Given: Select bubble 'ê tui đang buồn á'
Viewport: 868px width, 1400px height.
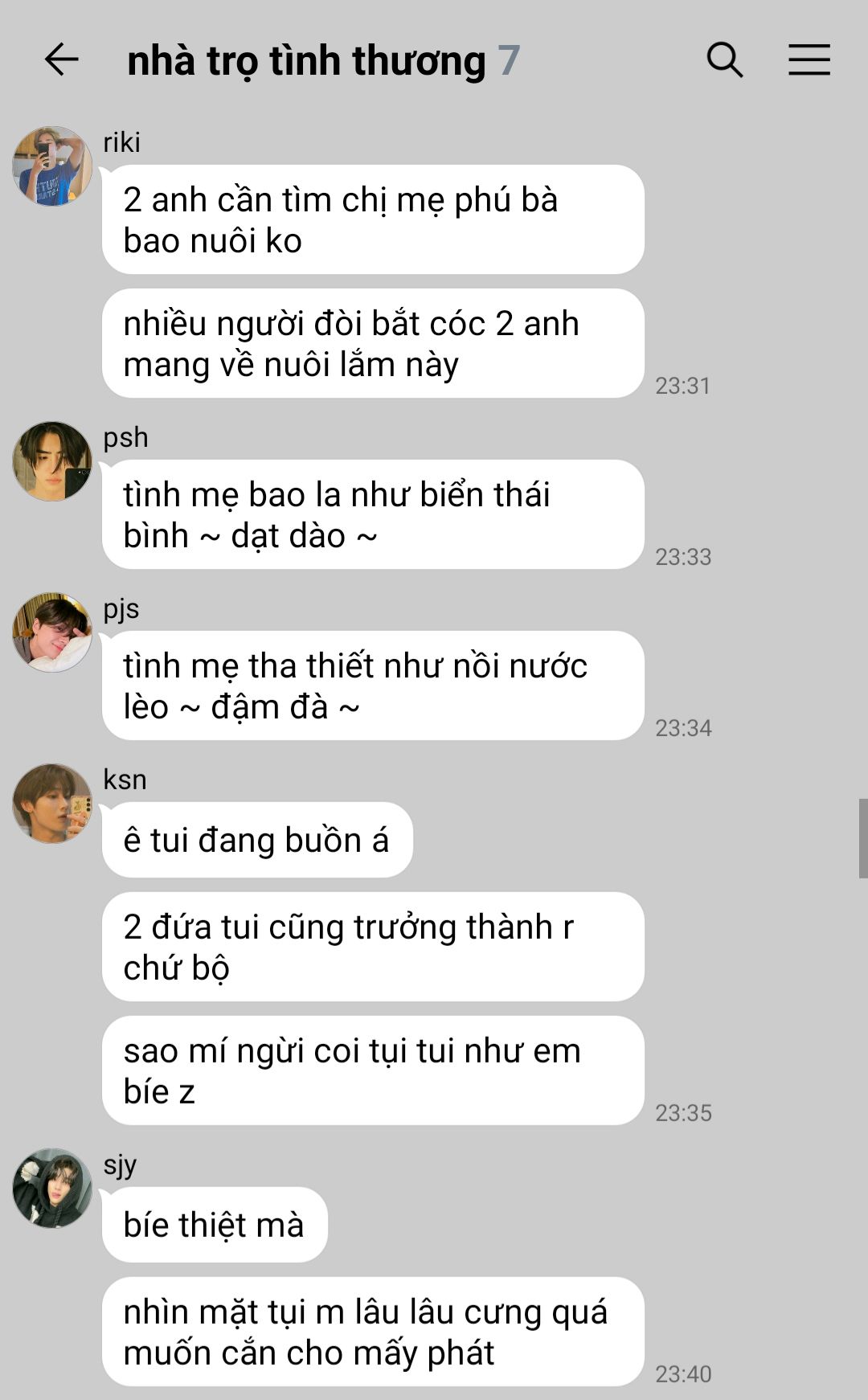Looking at the screenshot, I should pos(257,840).
